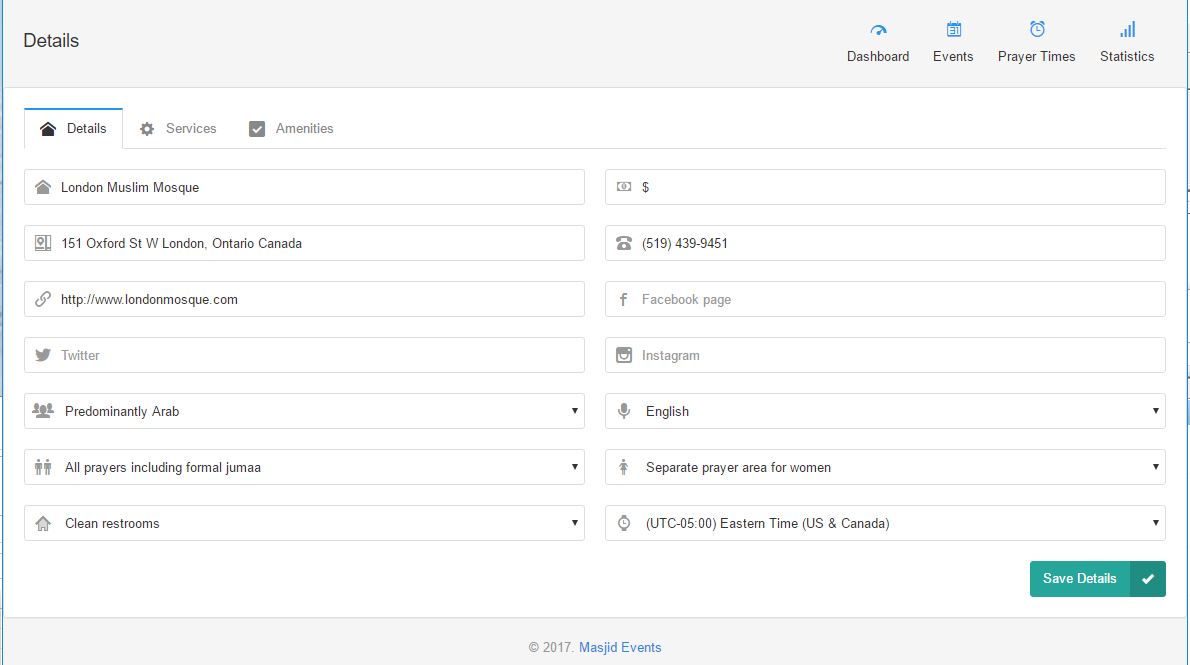Go to Events in top navigation
Image resolution: width=1190 pixels, height=665 pixels.
click(x=953, y=43)
